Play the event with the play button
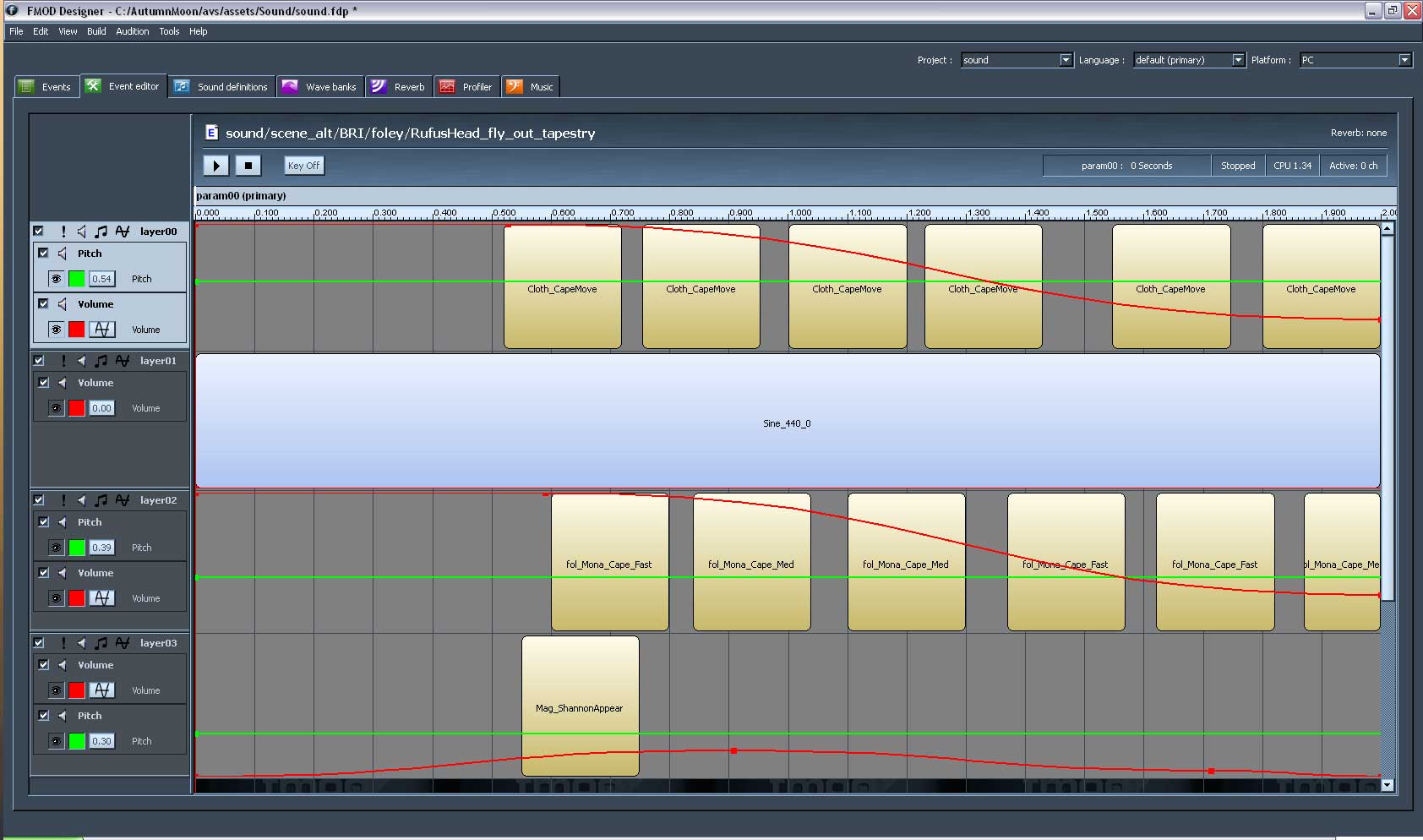The height and width of the screenshot is (840, 1423). (x=216, y=166)
